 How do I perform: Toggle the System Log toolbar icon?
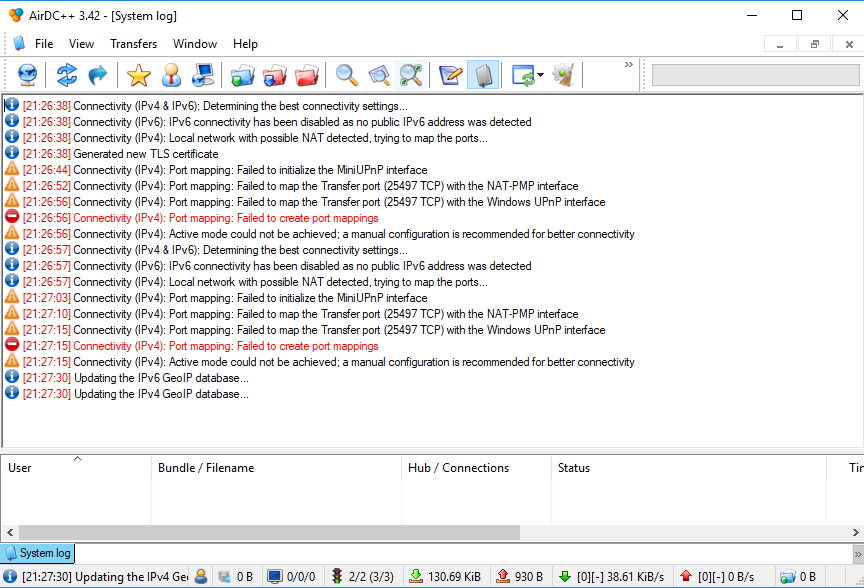(483, 74)
